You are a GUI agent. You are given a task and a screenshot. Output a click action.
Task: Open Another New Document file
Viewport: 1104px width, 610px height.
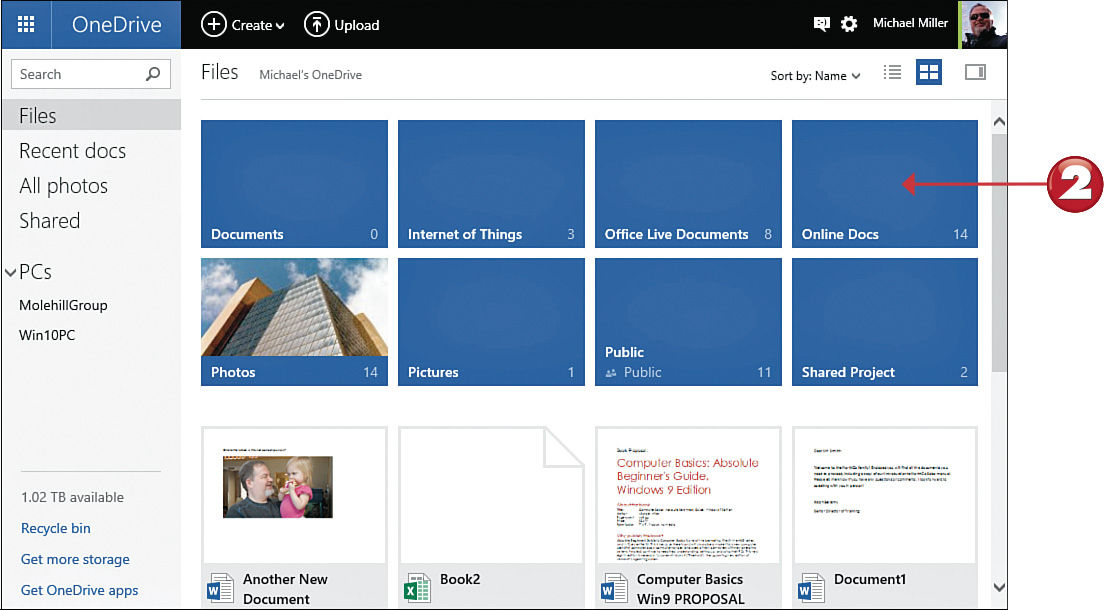coord(294,518)
